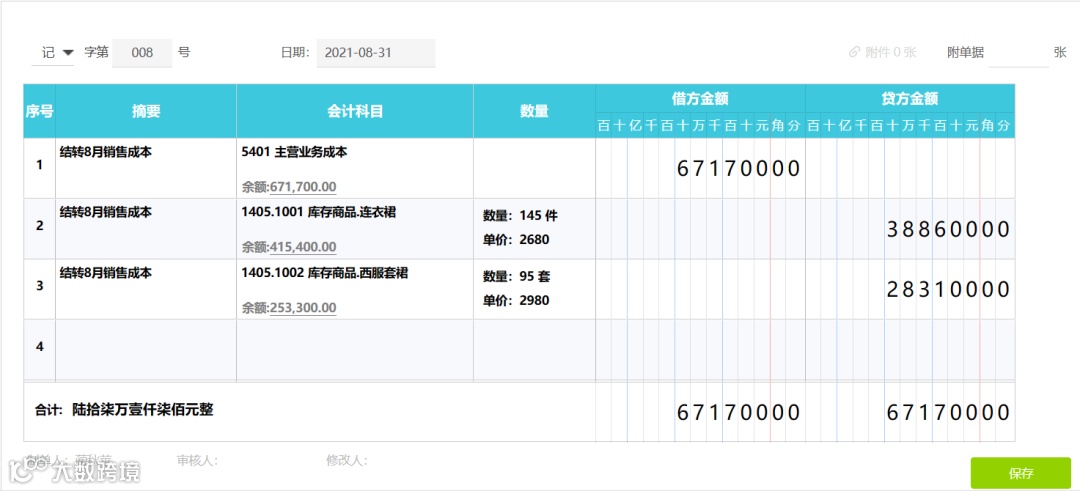Click quantity 数量: 145 件
1080x491 pixels.
520,216
